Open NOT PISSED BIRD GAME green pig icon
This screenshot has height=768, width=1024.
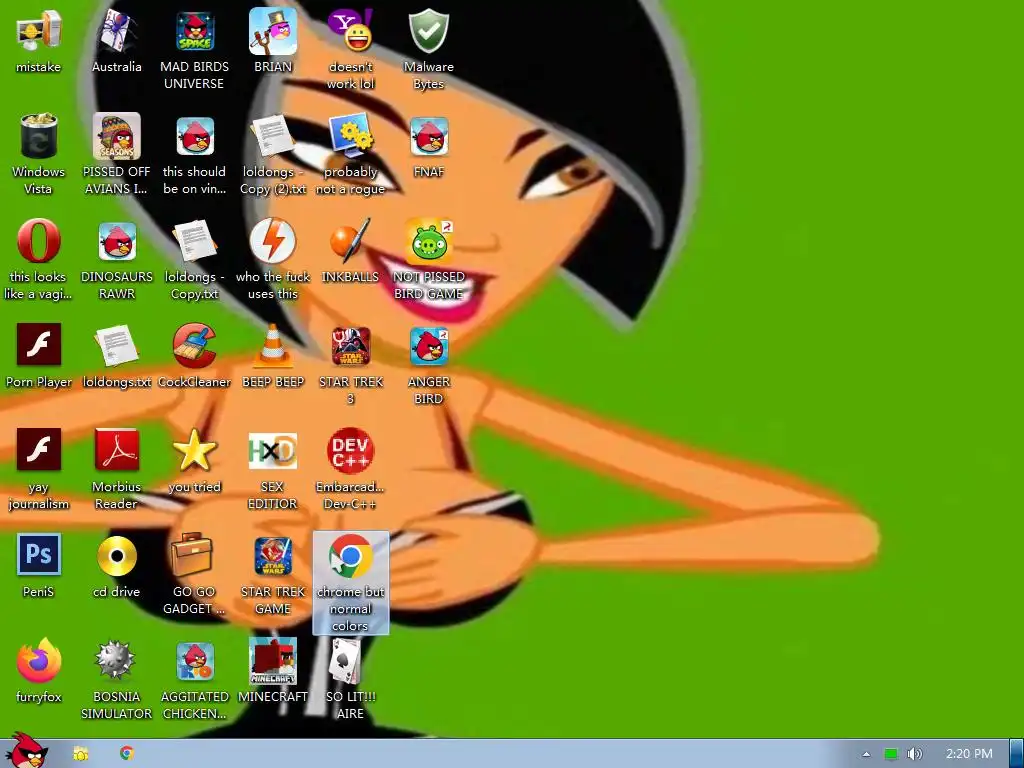coord(428,241)
